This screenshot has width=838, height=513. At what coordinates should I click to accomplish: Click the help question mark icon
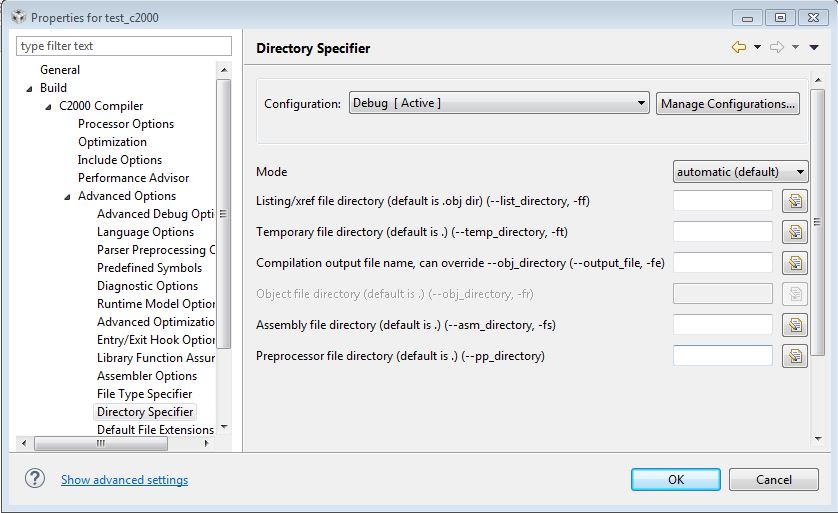(35, 479)
